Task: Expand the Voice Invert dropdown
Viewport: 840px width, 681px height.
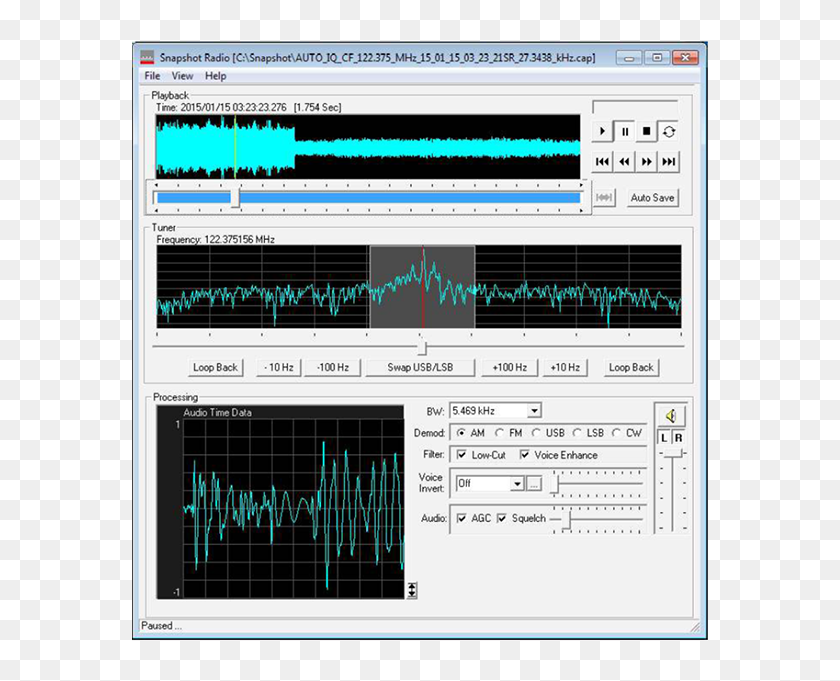Action: 517,483
